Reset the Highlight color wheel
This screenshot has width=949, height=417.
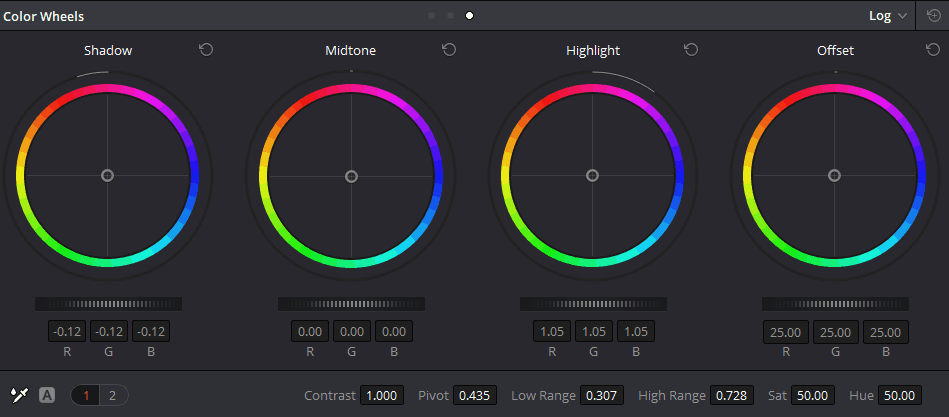[x=691, y=50]
